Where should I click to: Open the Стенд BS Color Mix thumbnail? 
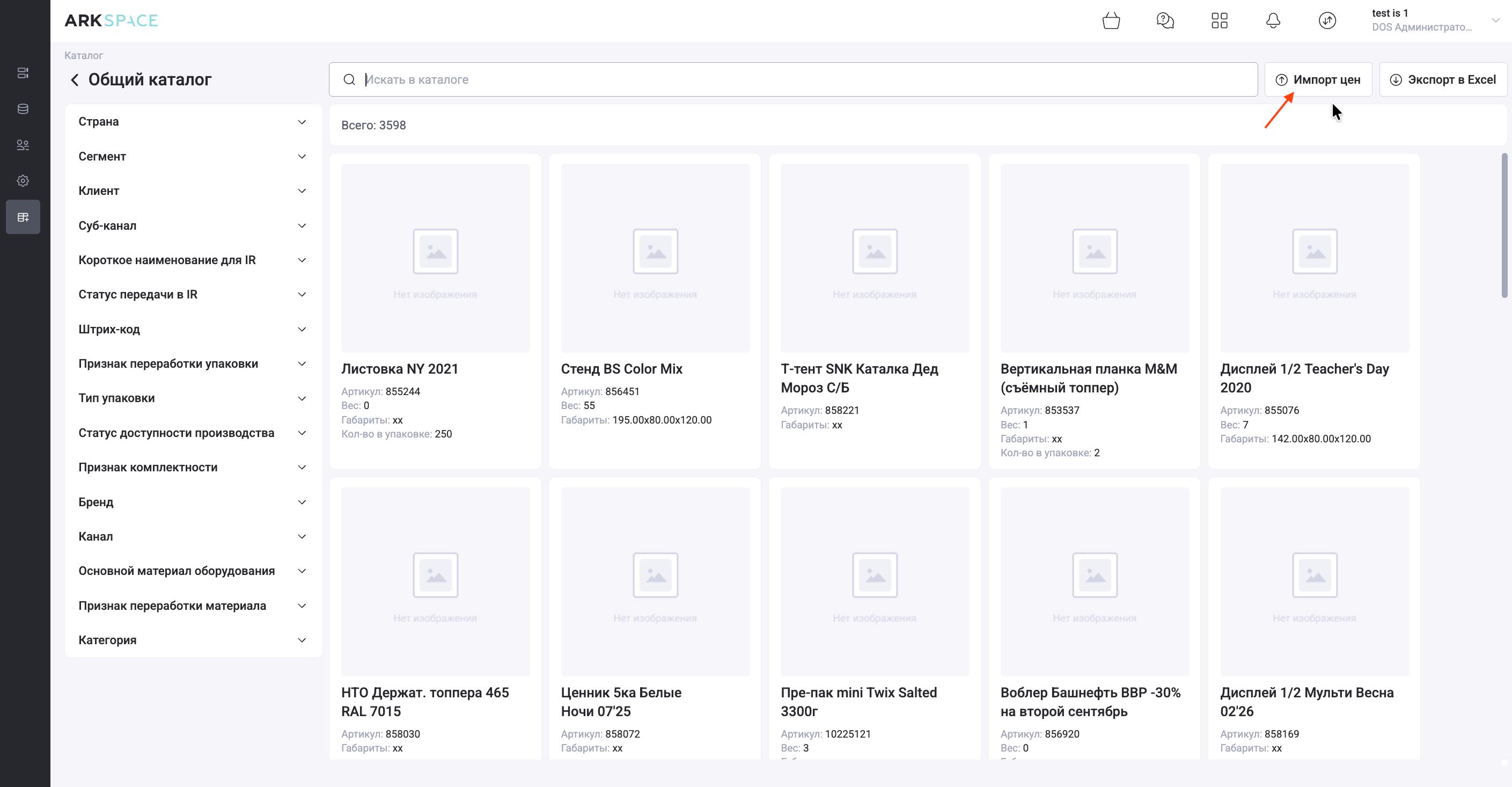655,258
